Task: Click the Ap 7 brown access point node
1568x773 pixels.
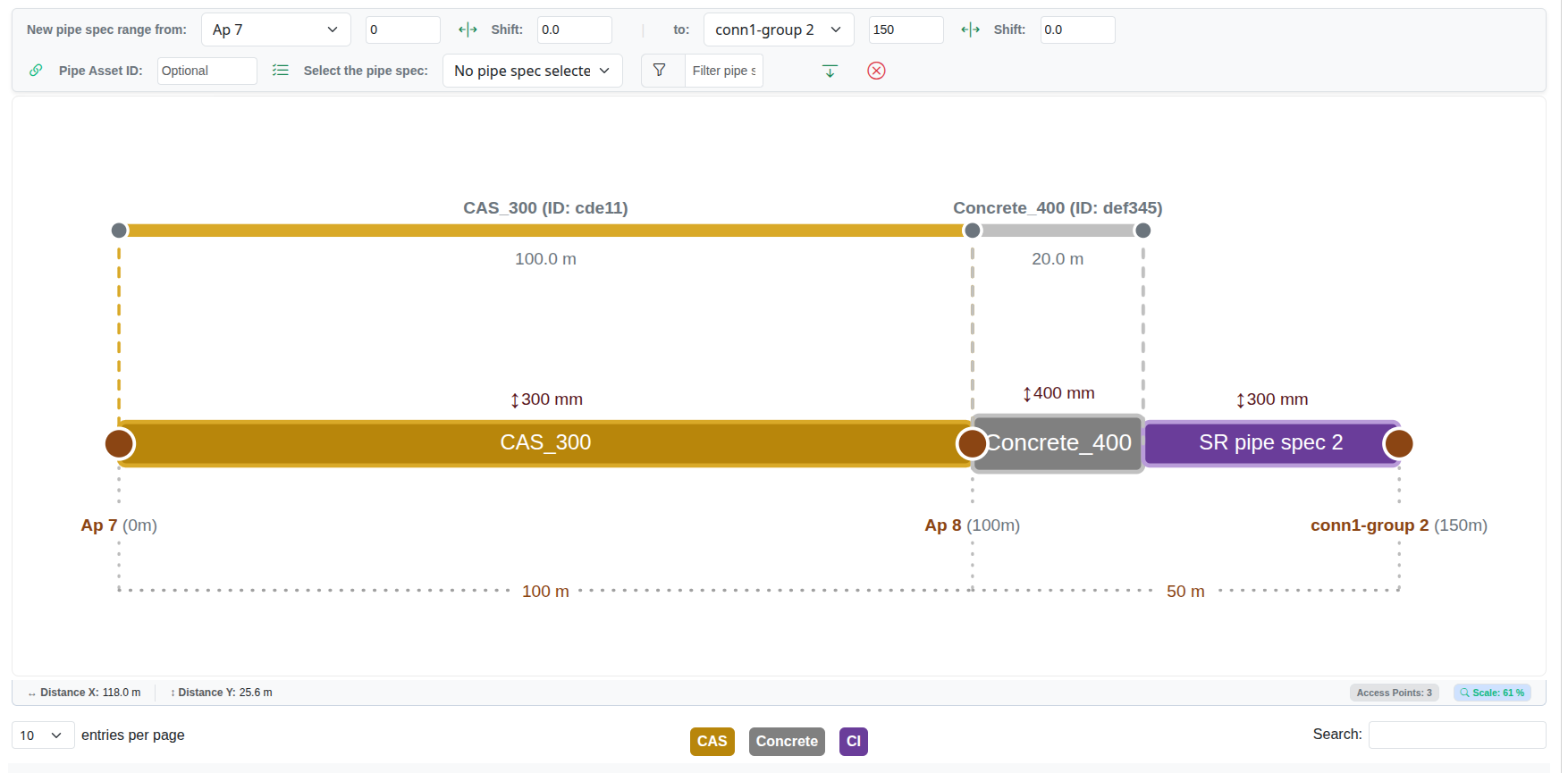Action: coord(119,443)
